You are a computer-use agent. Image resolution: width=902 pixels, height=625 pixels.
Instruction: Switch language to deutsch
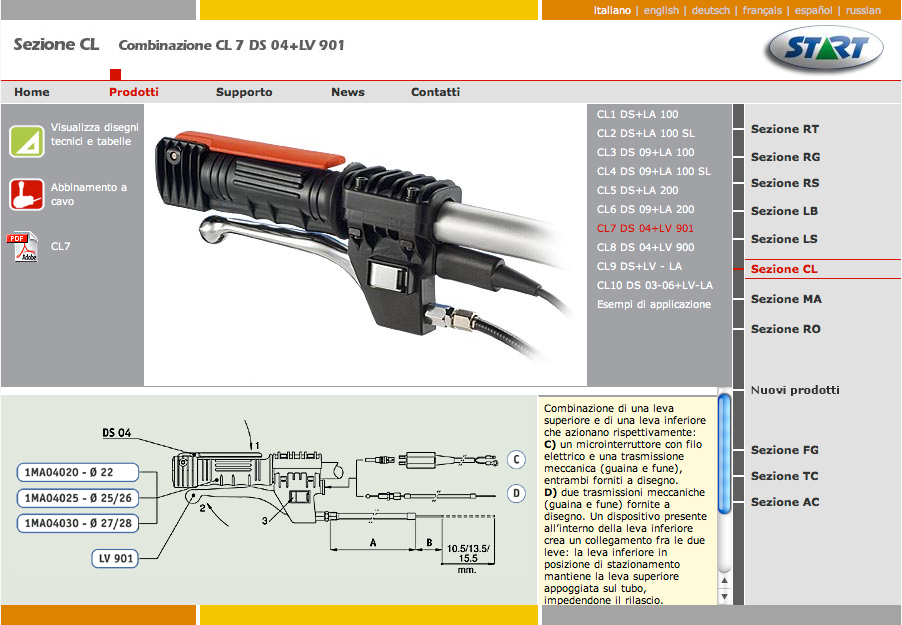(x=710, y=10)
